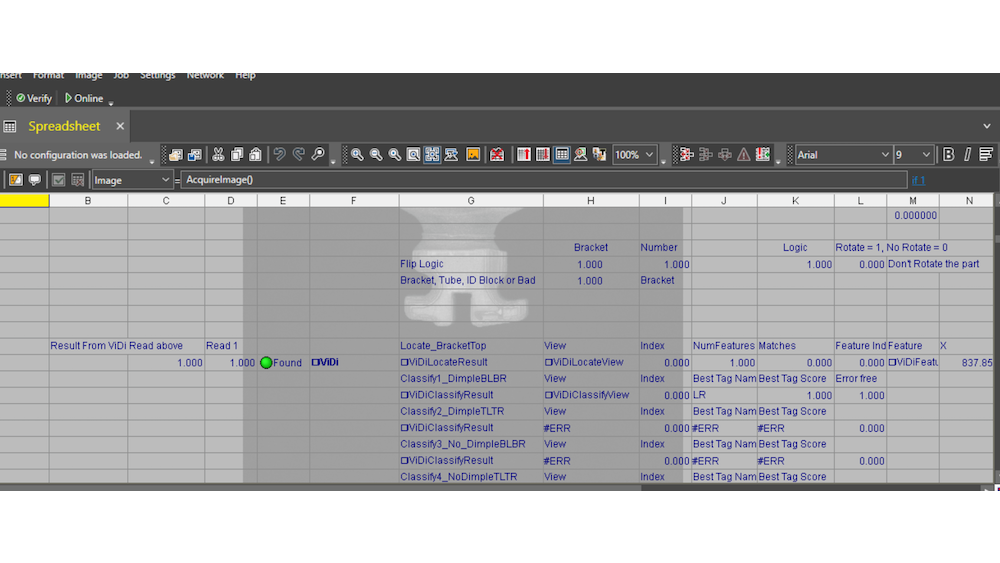This screenshot has width=1000, height=563.
Task: Click the Verify button
Action: click(34, 98)
